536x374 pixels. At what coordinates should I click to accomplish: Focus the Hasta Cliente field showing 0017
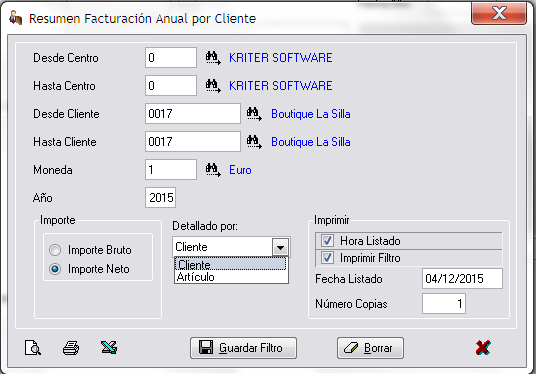(x=193, y=142)
